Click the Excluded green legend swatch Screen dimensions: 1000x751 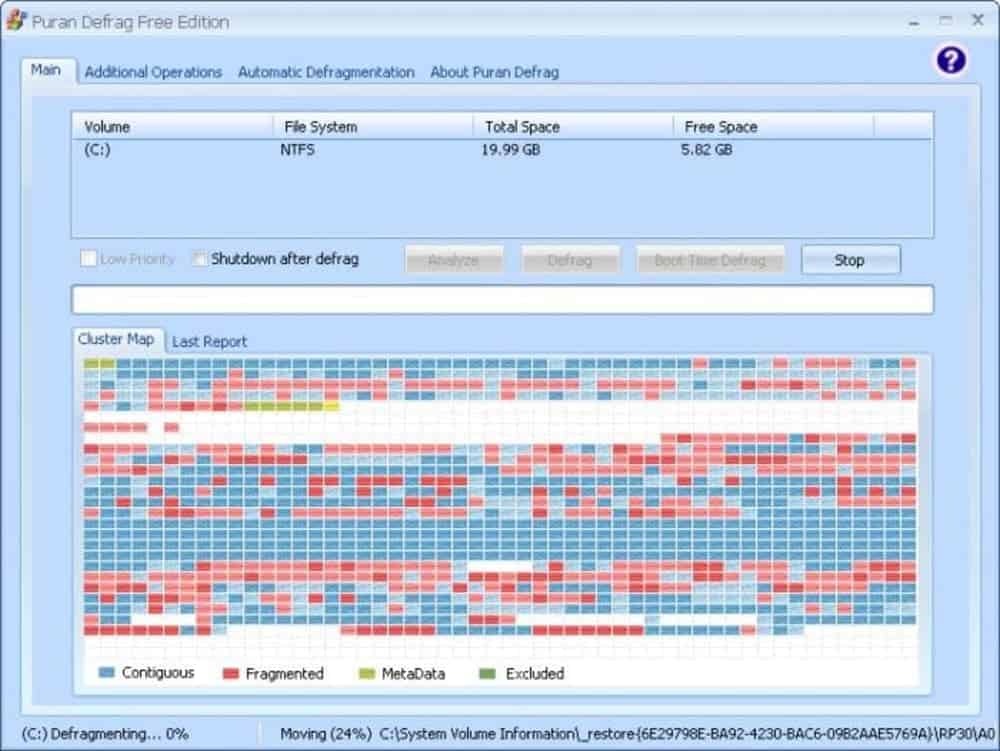(x=487, y=674)
